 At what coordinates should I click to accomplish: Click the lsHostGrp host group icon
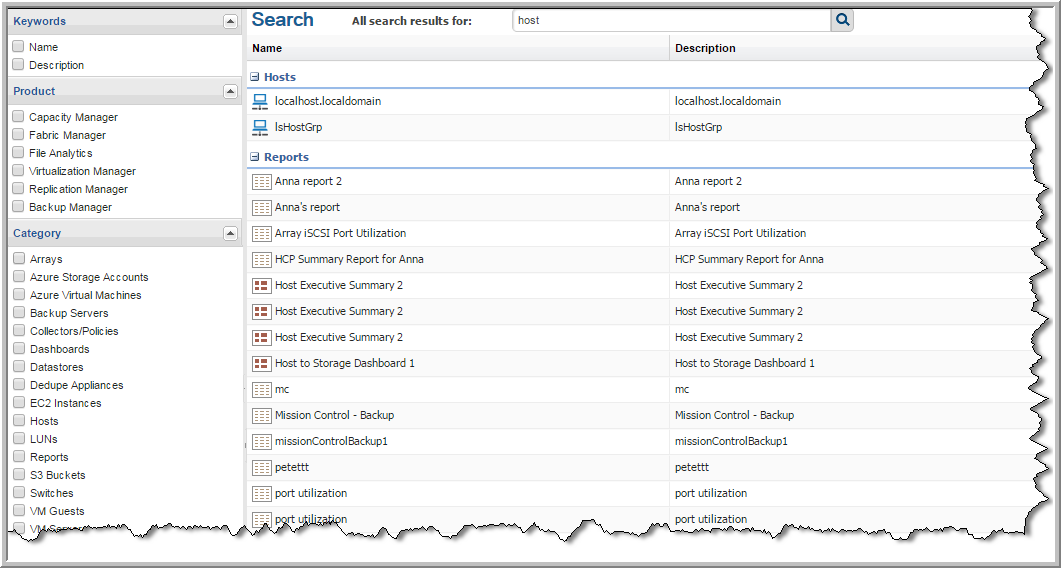[x=260, y=127]
